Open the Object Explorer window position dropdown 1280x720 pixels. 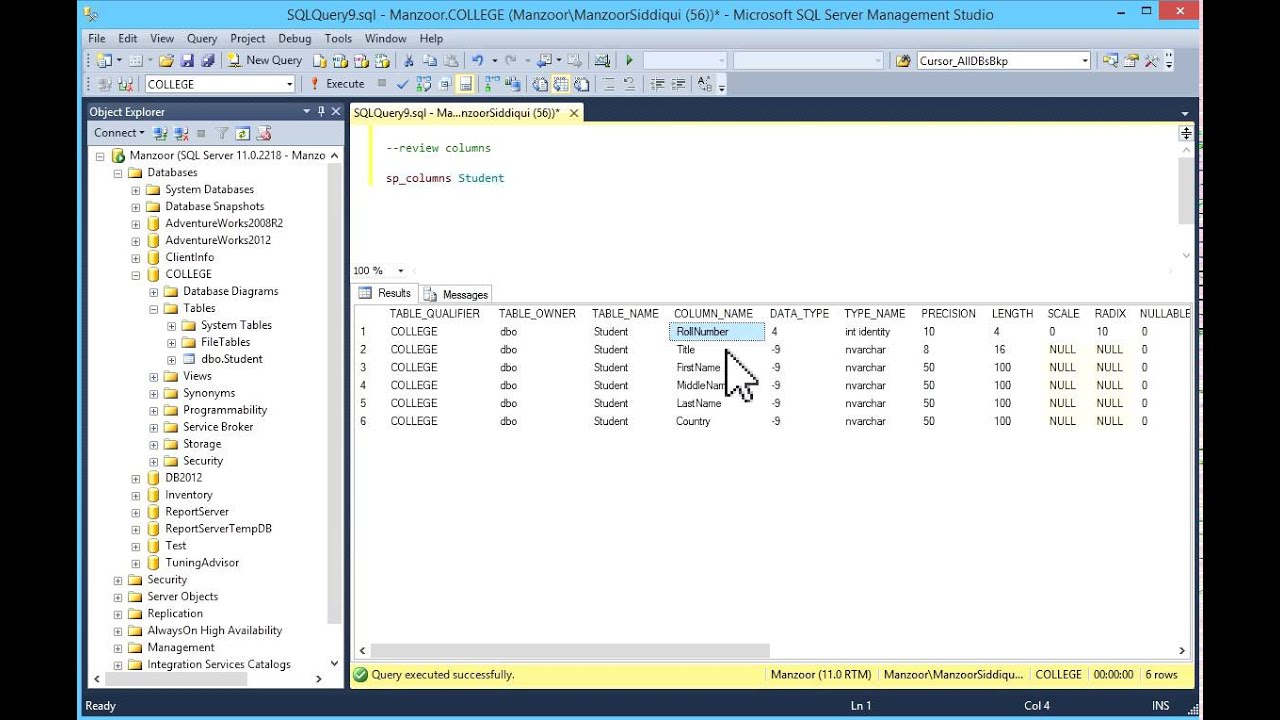(307, 112)
